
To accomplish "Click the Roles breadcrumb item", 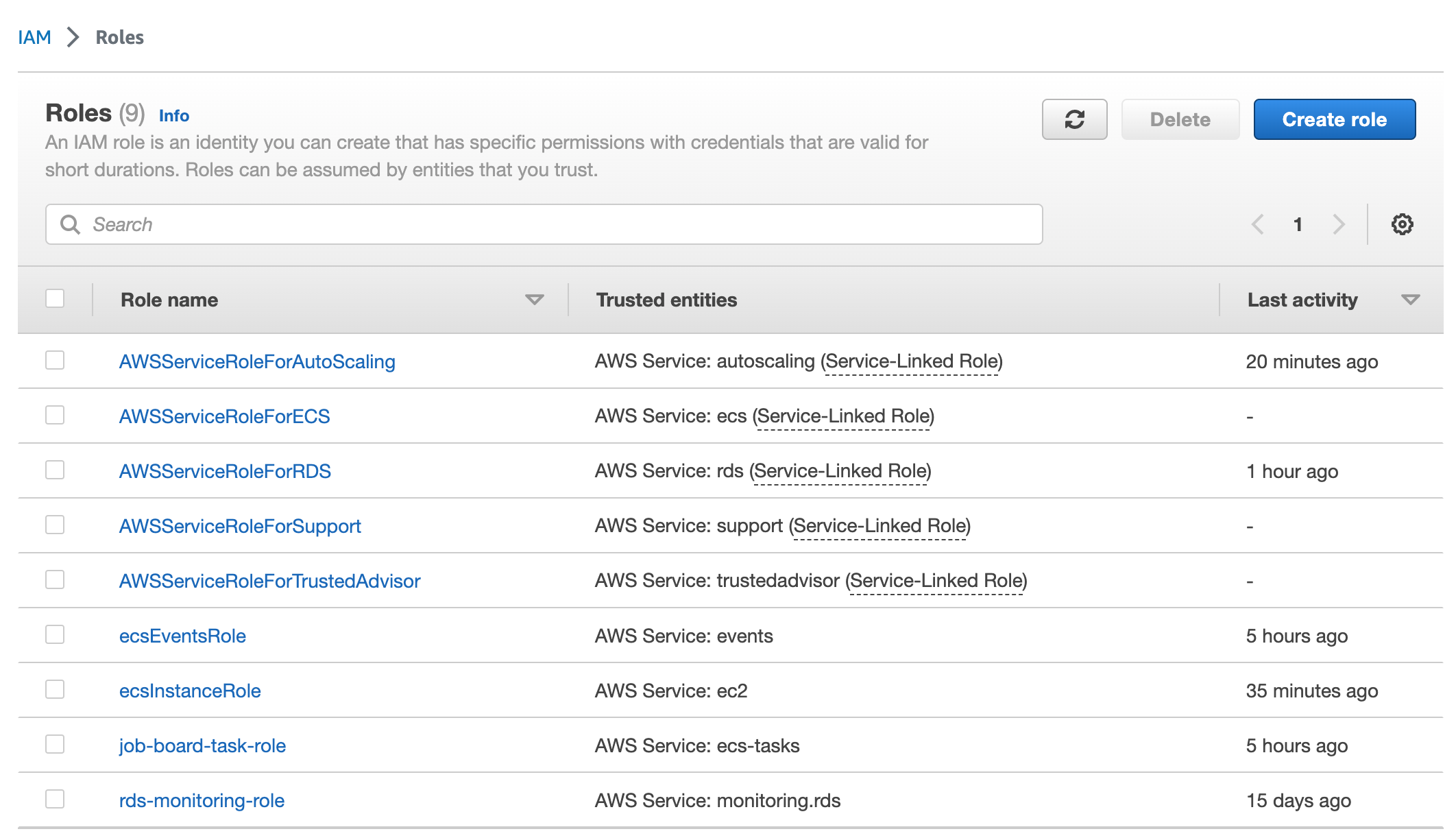I will coord(120,37).
